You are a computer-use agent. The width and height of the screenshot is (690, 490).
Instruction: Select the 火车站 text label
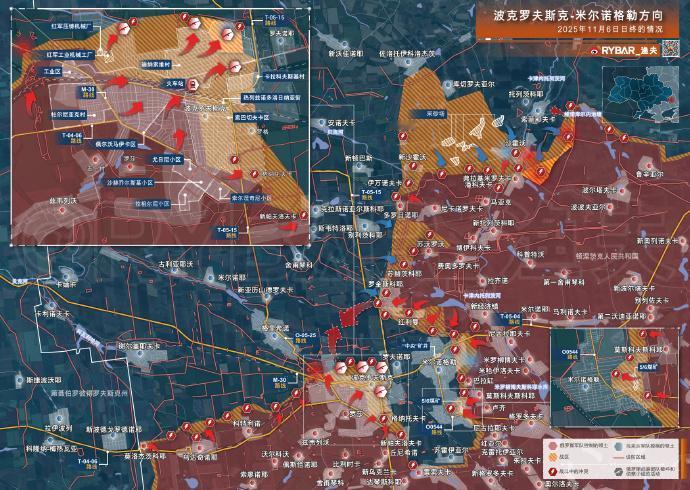point(174,84)
